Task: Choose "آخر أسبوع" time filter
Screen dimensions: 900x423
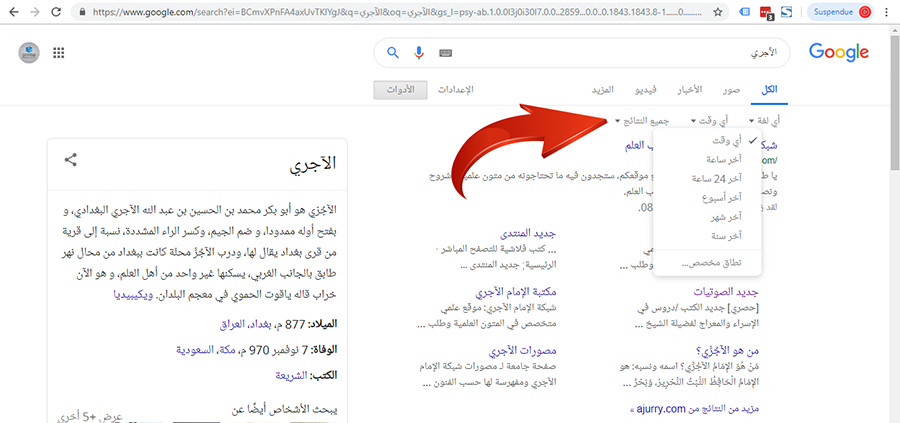Action: (720, 197)
